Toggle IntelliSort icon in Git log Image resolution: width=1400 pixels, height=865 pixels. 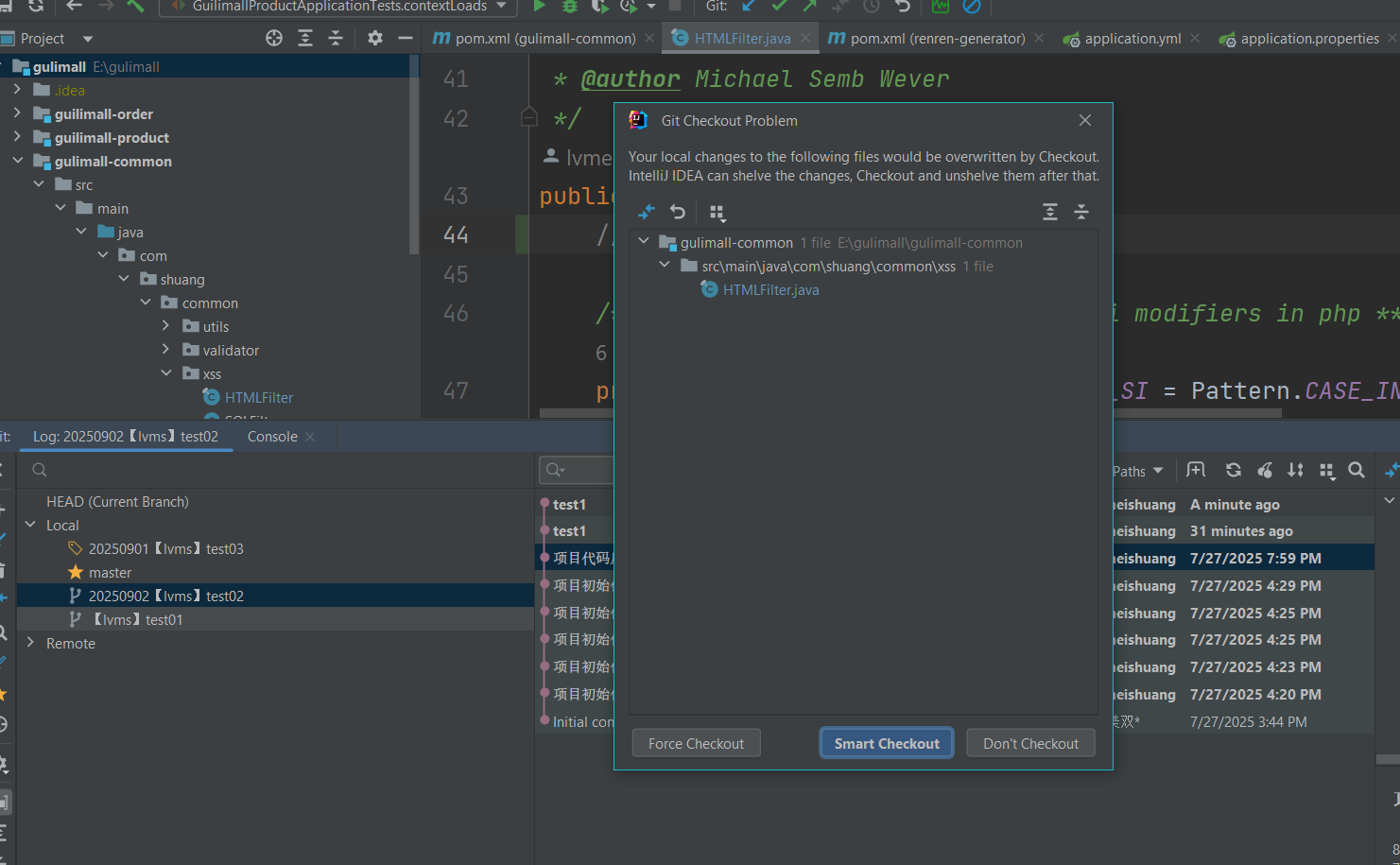pos(1295,470)
